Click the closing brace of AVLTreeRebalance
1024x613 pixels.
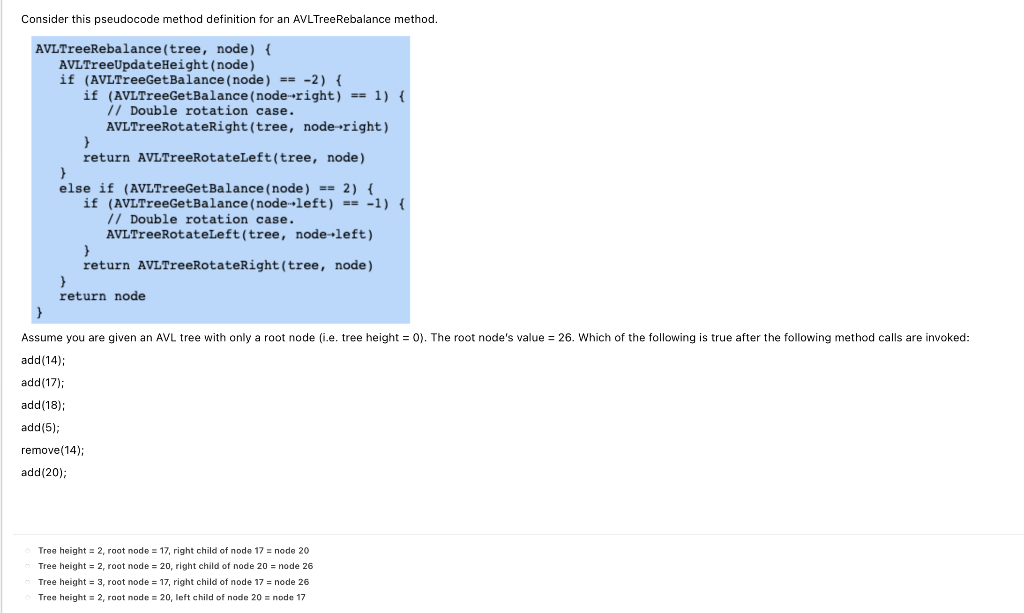point(37,311)
